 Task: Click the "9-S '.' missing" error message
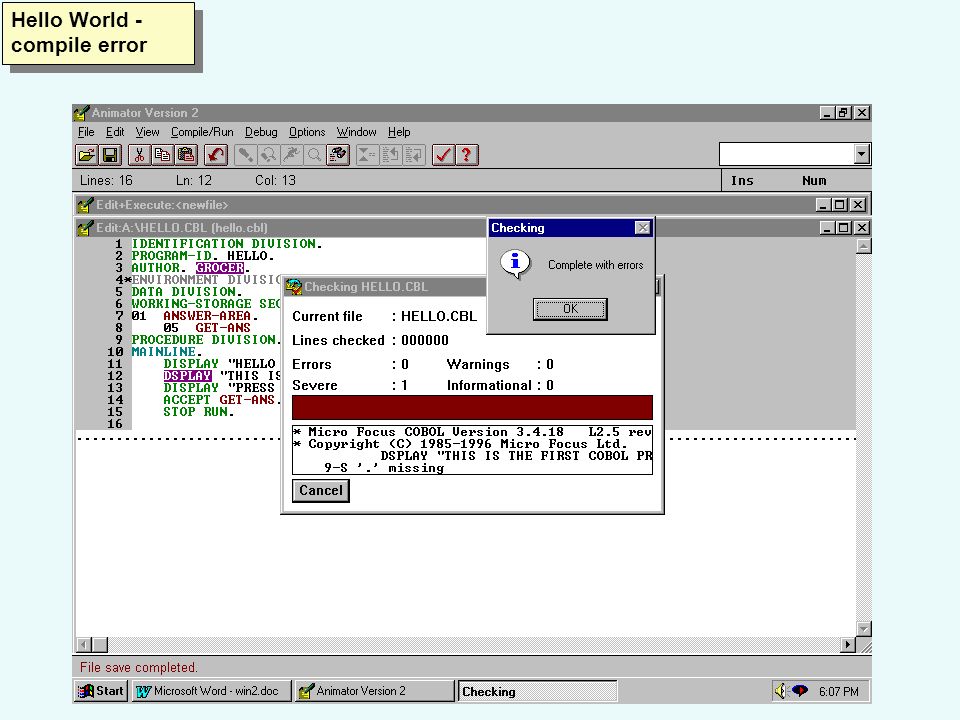[x=384, y=468]
